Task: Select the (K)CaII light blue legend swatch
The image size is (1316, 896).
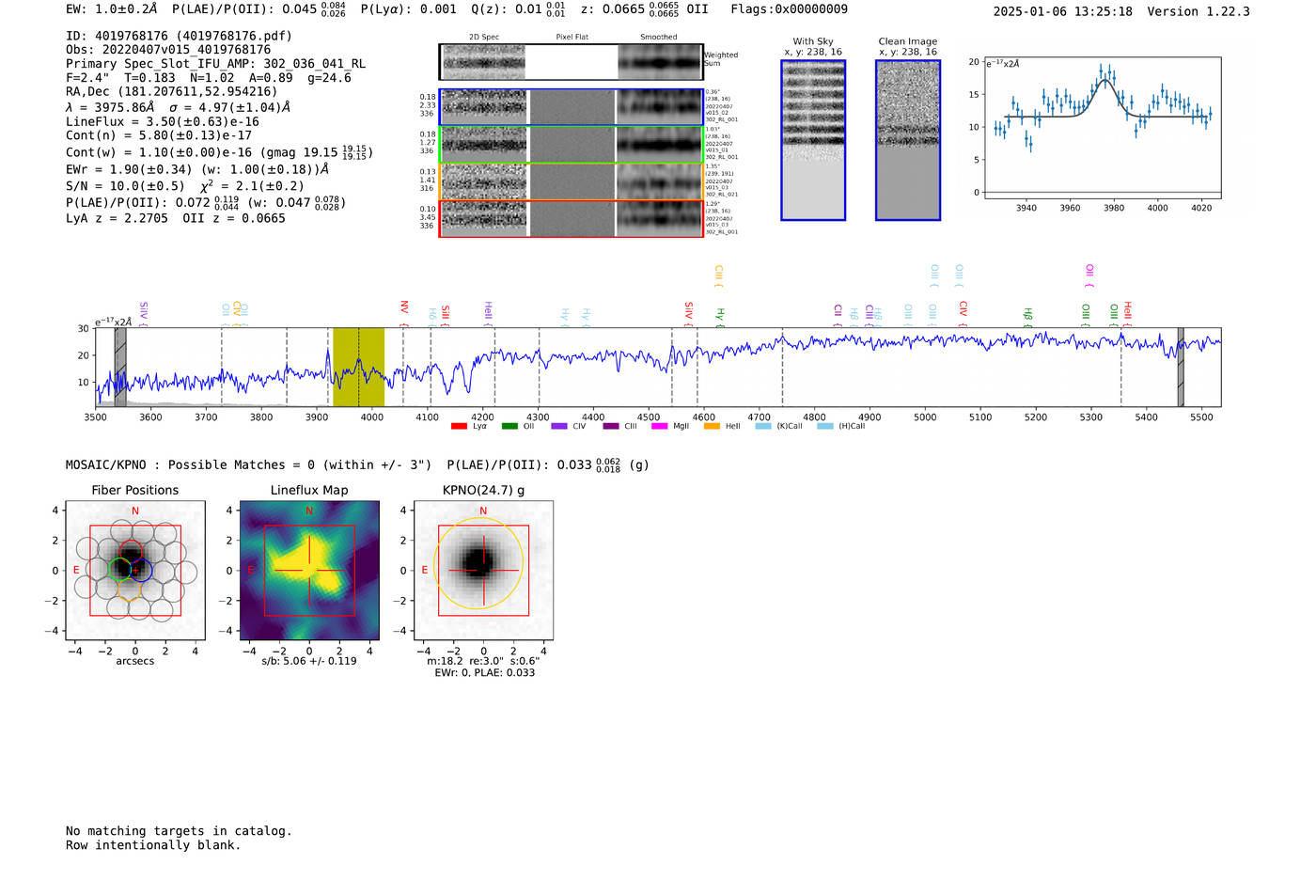Action: click(x=763, y=426)
